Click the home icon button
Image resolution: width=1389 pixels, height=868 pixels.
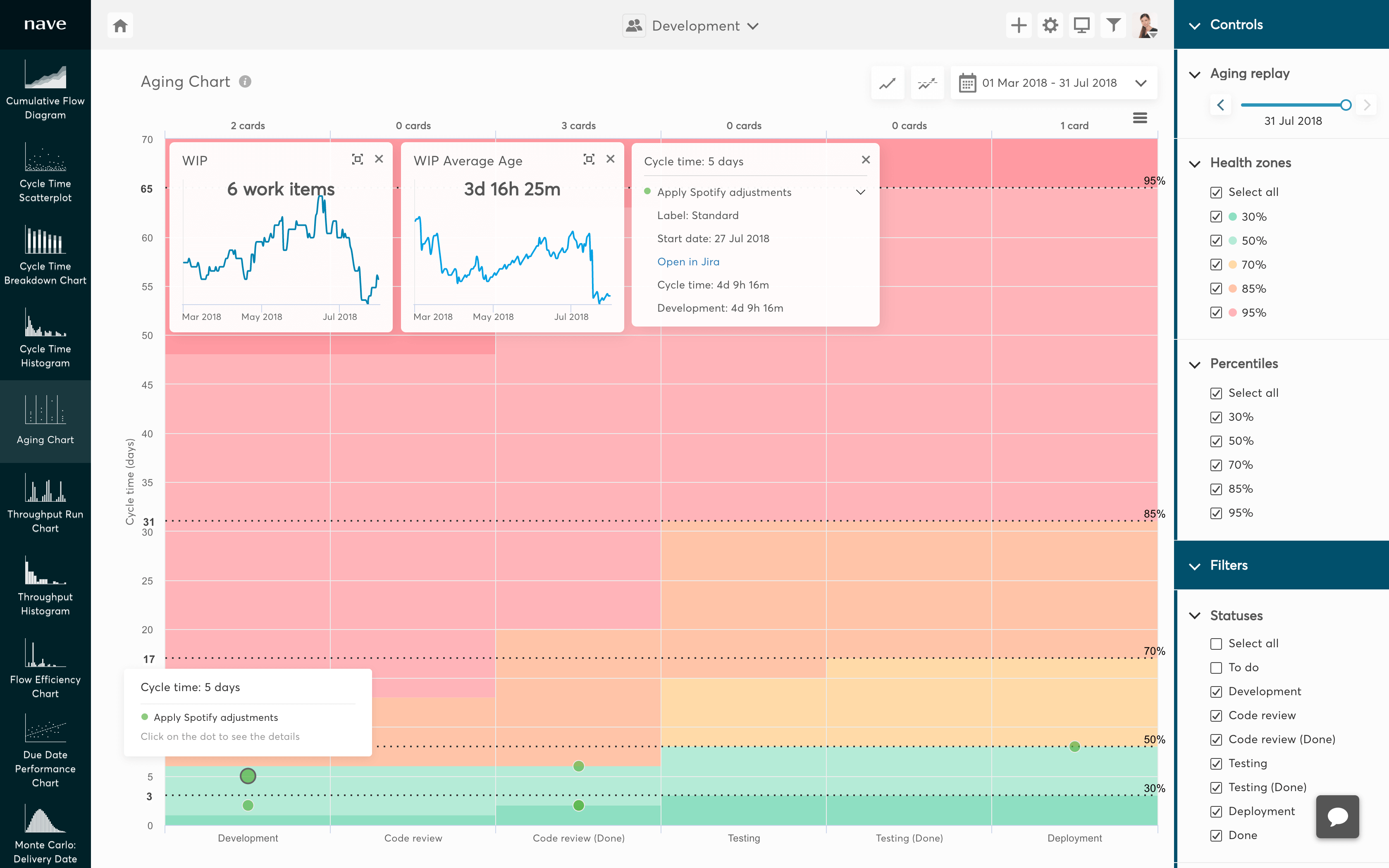120,26
